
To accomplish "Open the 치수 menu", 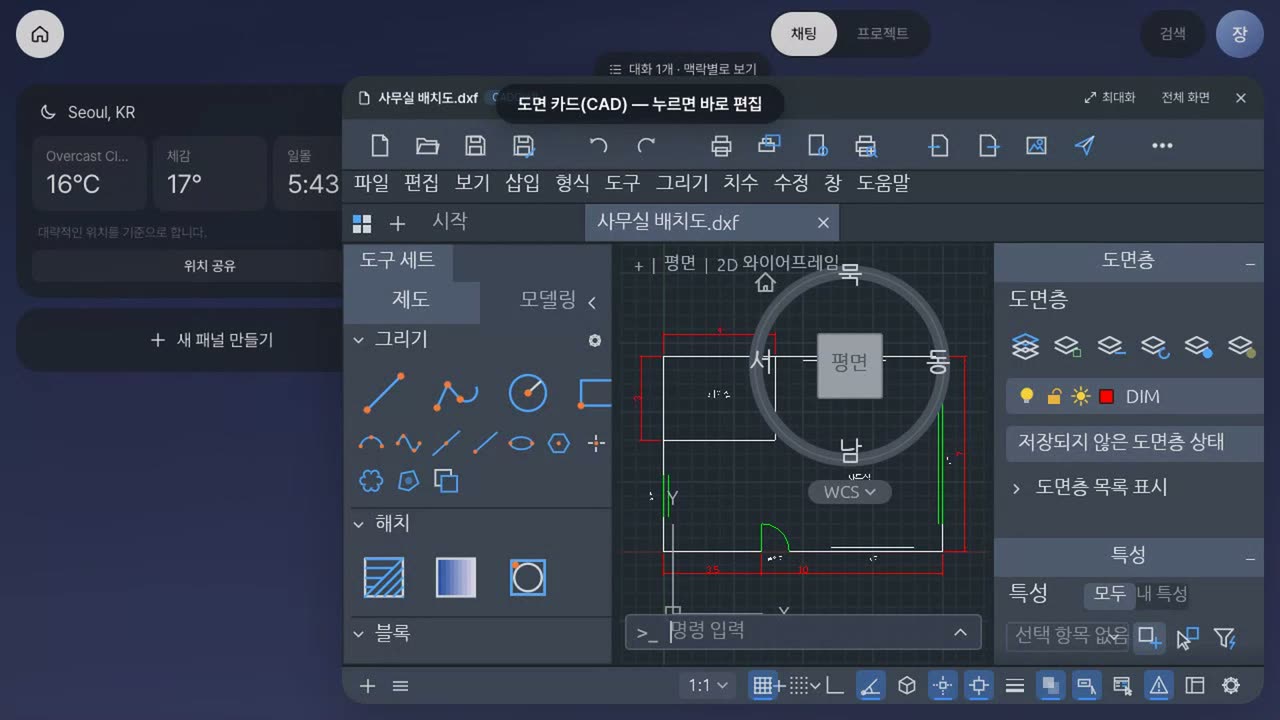I will pyautogui.click(x=741, y=183).
